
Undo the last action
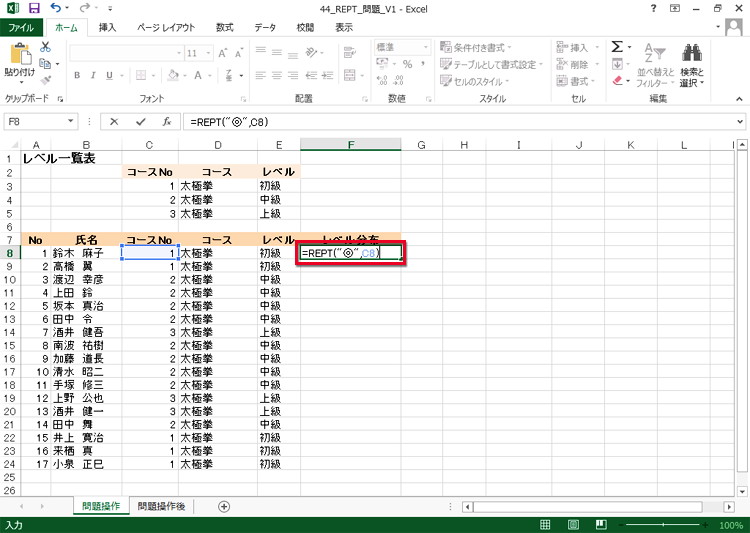click(56, 8)
